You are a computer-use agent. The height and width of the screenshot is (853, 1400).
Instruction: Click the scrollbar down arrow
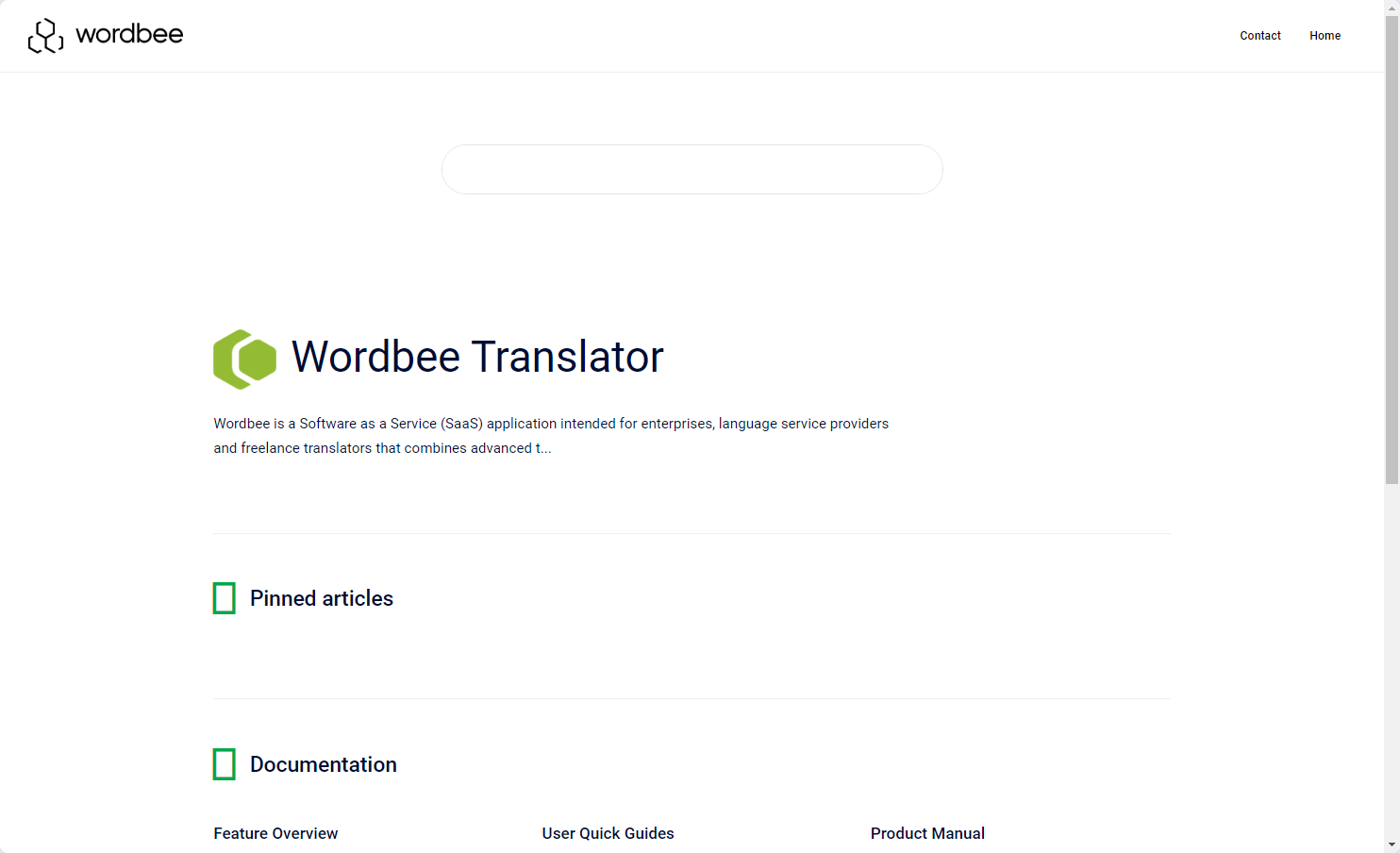[1392, 845]
